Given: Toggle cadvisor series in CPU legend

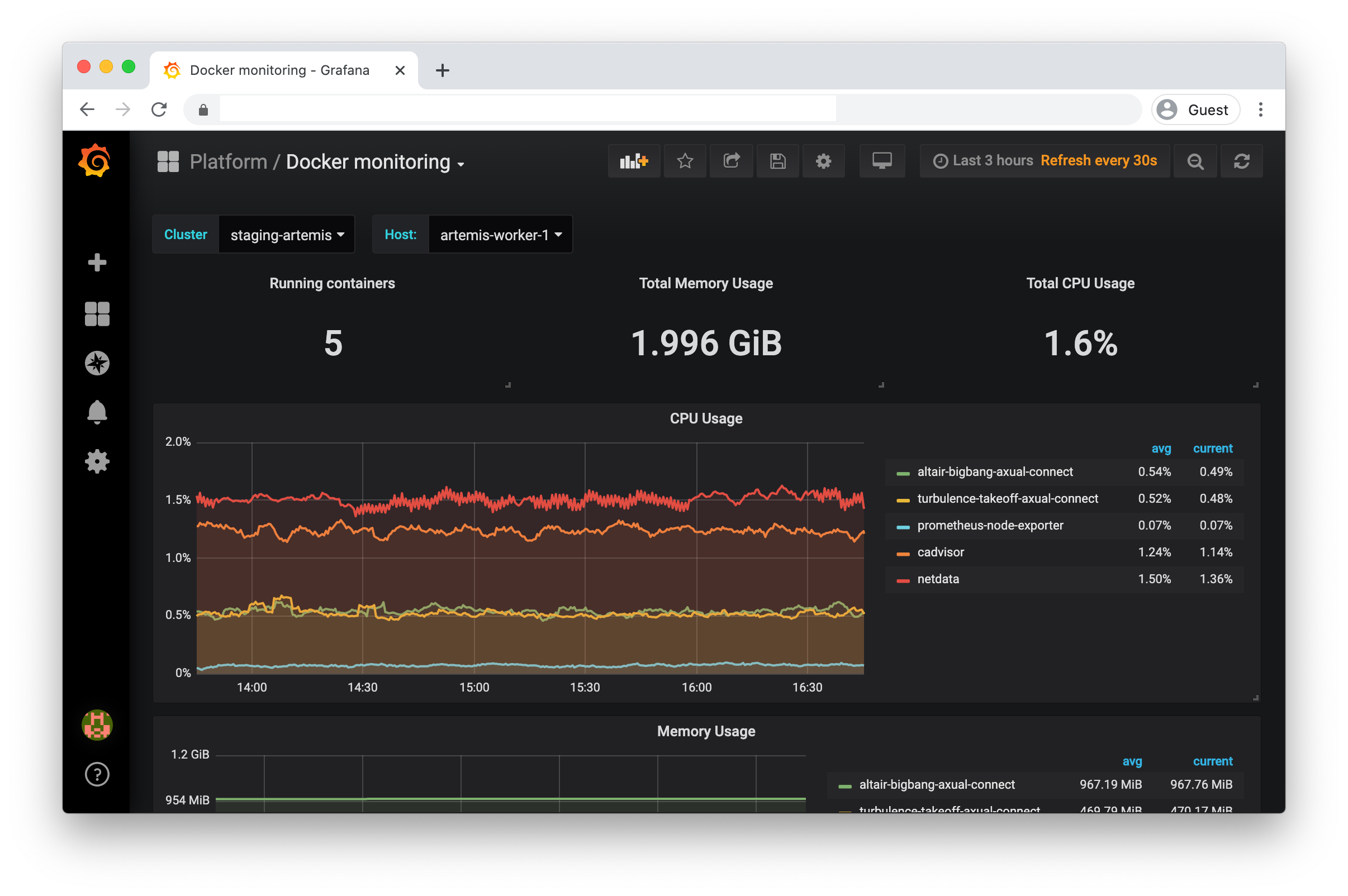Looking at the screenshot, I should (x=941, y=552).
